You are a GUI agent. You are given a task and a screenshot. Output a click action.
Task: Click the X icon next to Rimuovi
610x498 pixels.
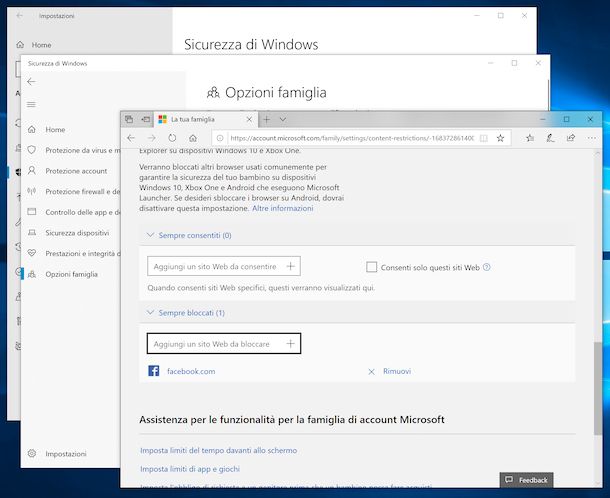point(372,372)
